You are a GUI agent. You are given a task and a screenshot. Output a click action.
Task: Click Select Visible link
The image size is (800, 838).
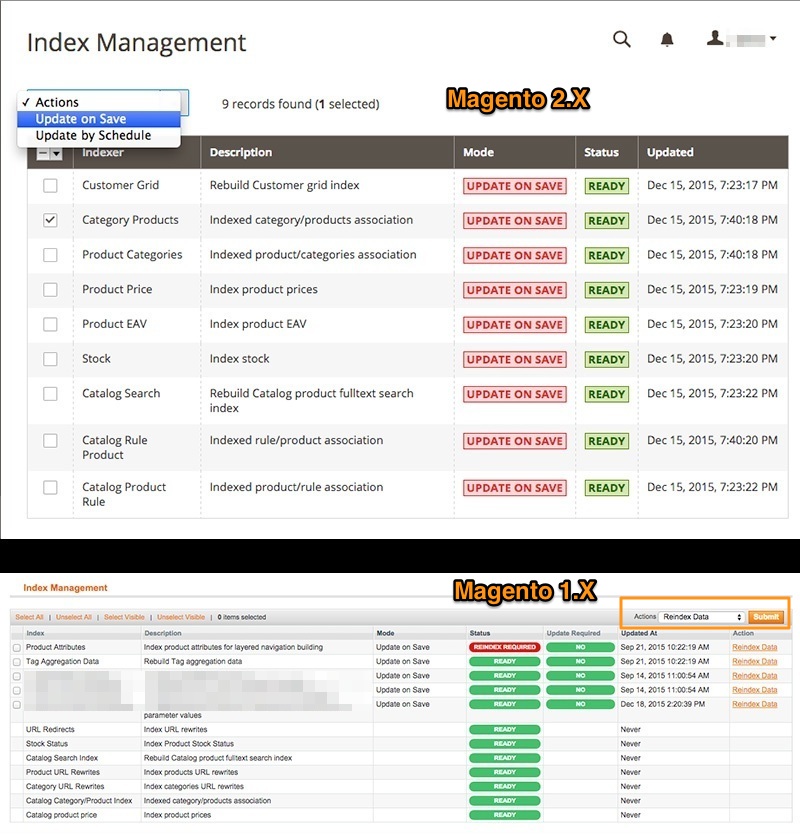click(x=124, y=617)
